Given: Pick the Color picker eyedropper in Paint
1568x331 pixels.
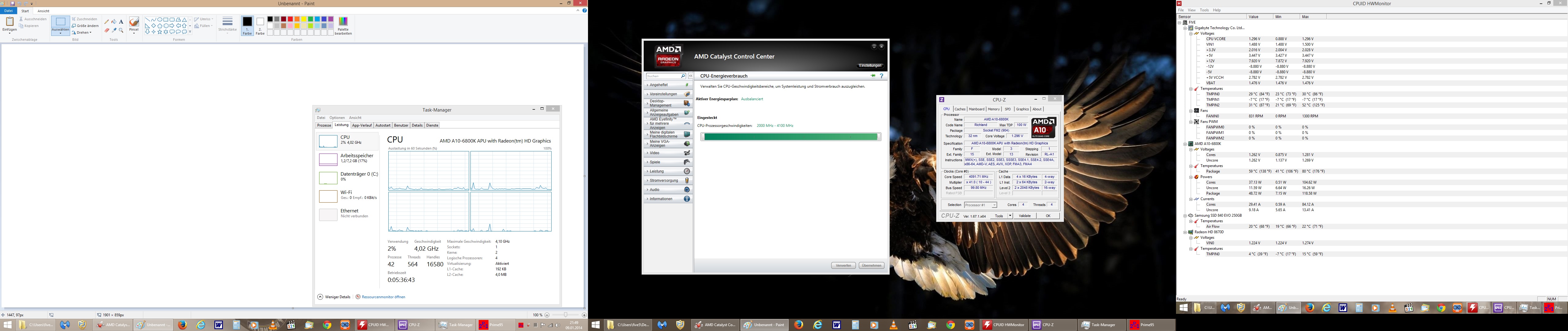Looking at the screenshot, I should [x=114, y=30].
